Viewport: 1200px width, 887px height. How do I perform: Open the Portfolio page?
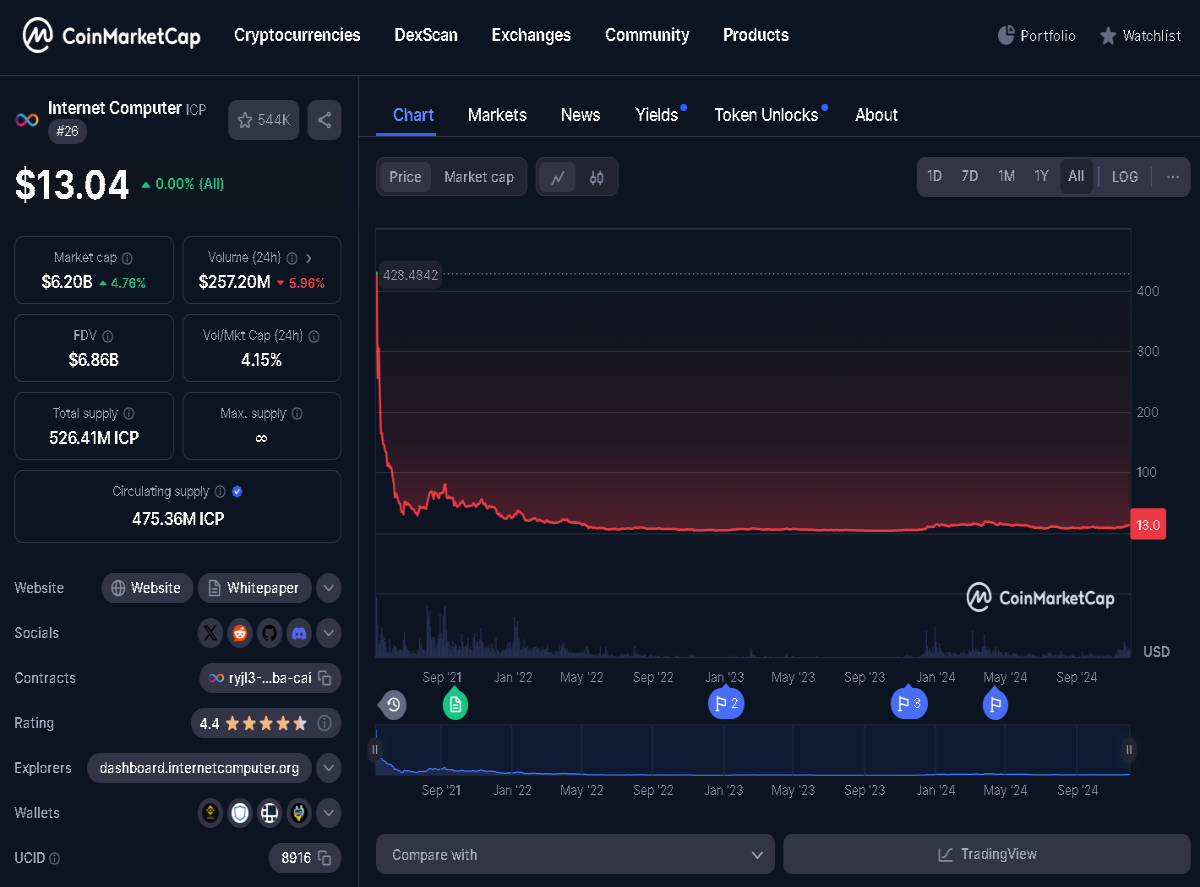(x=1036, y=36)
